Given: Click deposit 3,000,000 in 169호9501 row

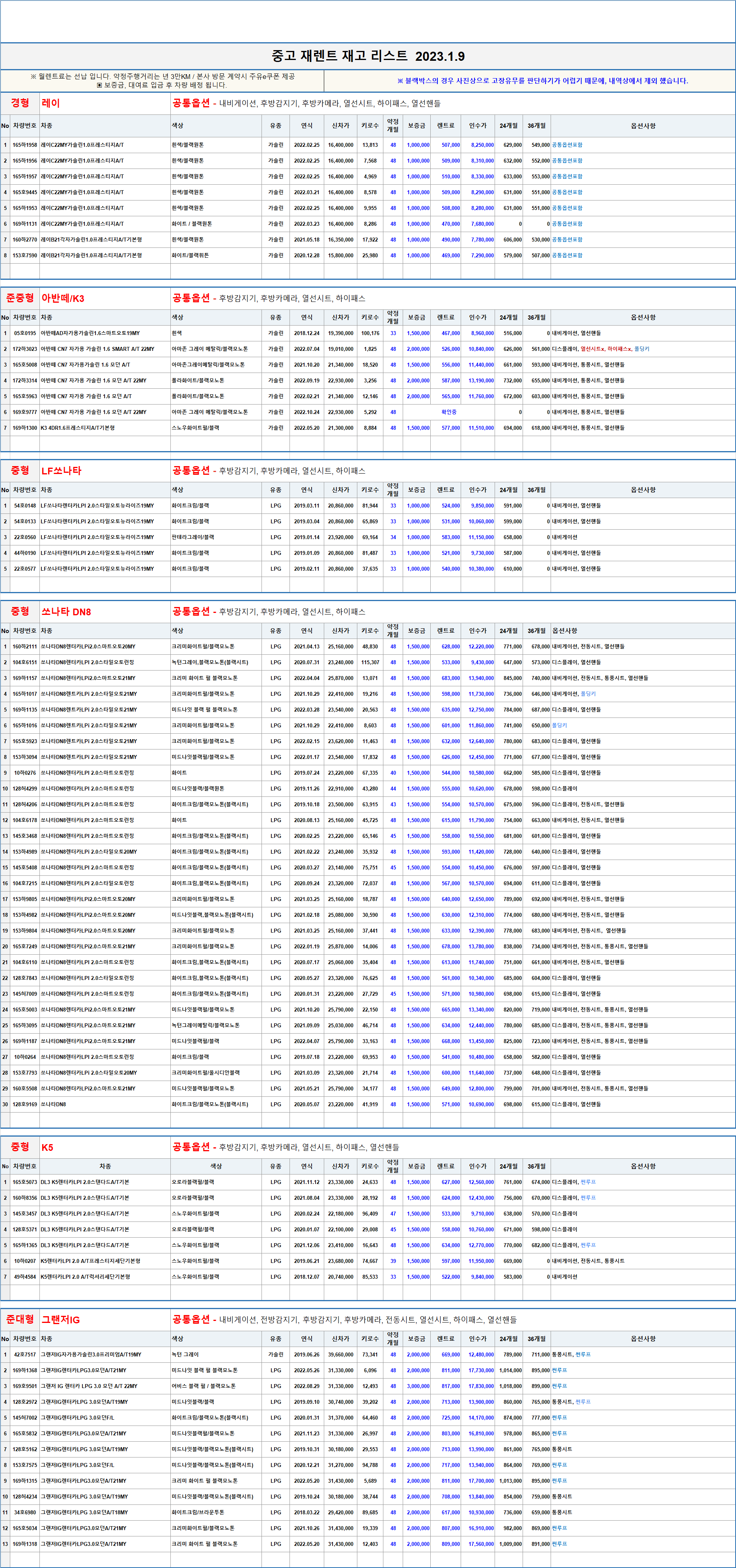Looking at the screenshot, I should pos(418,1386).
